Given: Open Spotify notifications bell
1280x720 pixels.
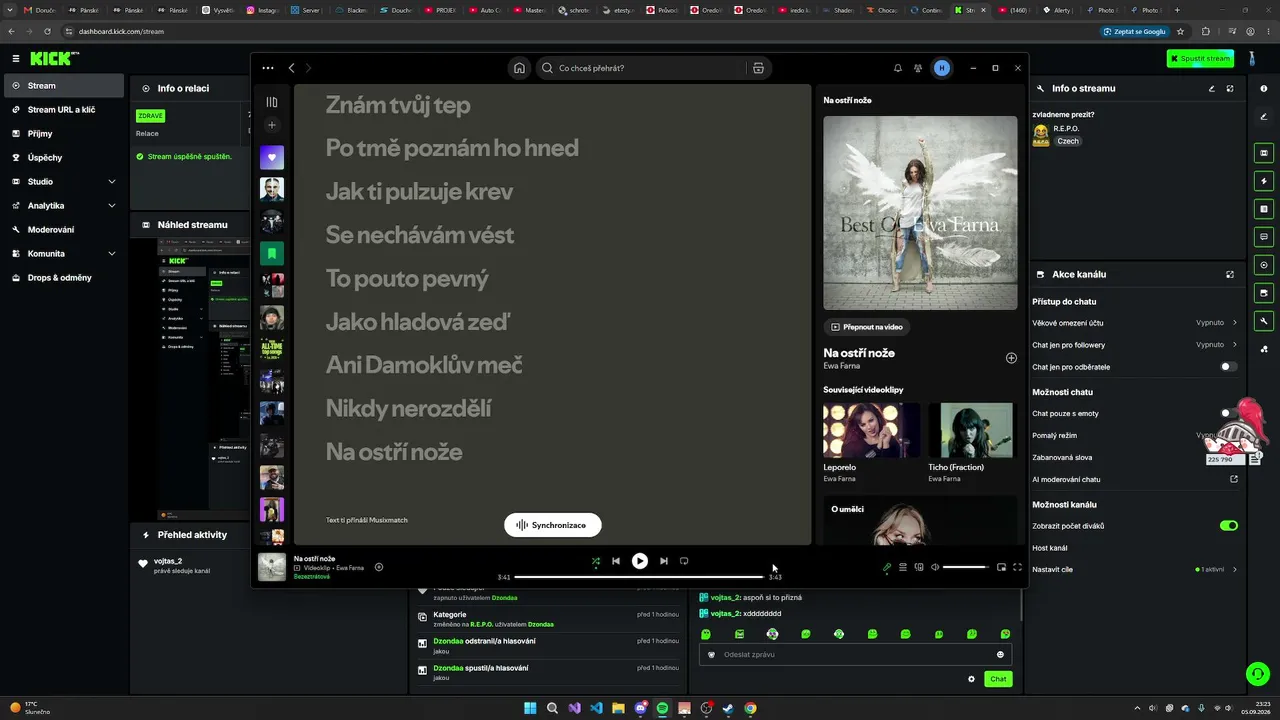Looking at the screenshot, I should [x=897, y=68].
